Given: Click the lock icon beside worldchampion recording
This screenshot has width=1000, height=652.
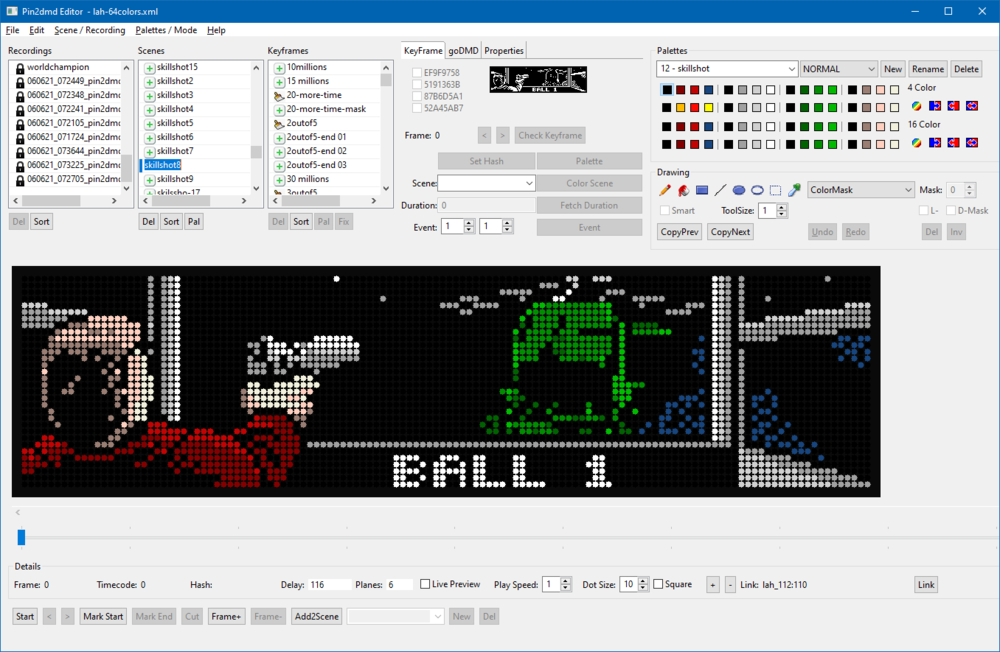Looking at the screenshot, I should (x=20, y=68).
